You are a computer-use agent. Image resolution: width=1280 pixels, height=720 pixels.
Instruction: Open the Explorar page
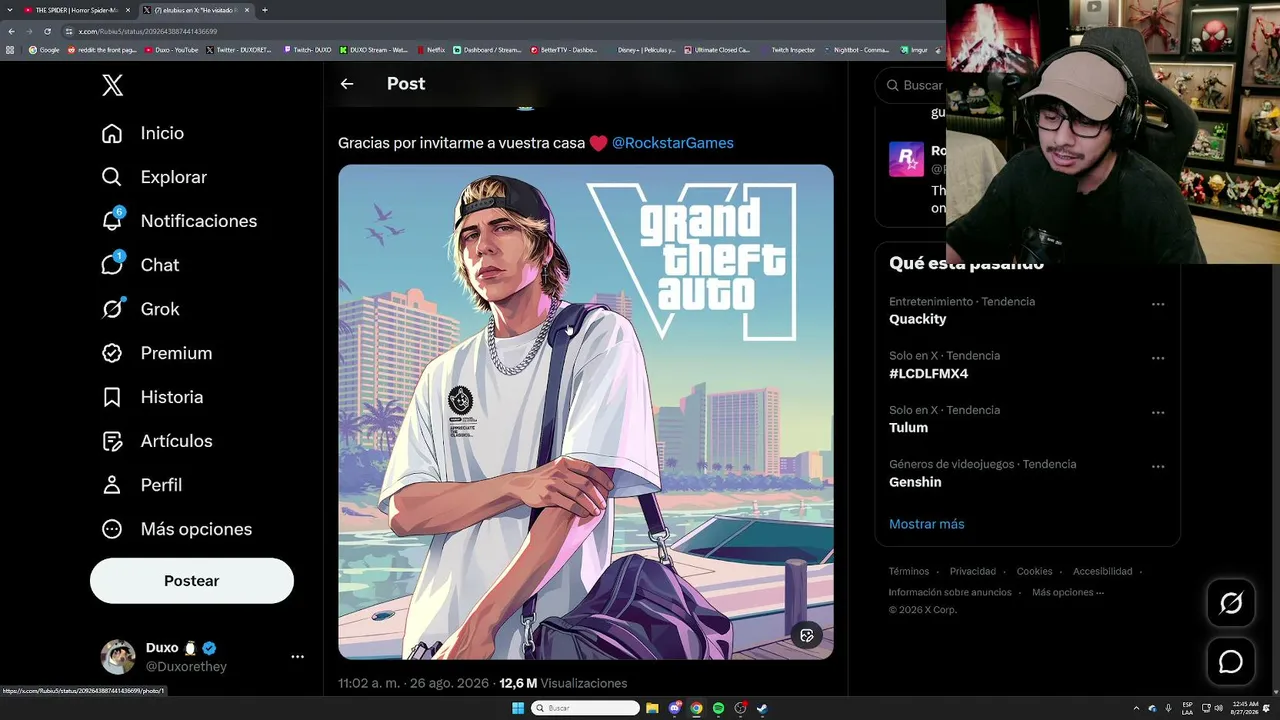[x=154, y=177]
